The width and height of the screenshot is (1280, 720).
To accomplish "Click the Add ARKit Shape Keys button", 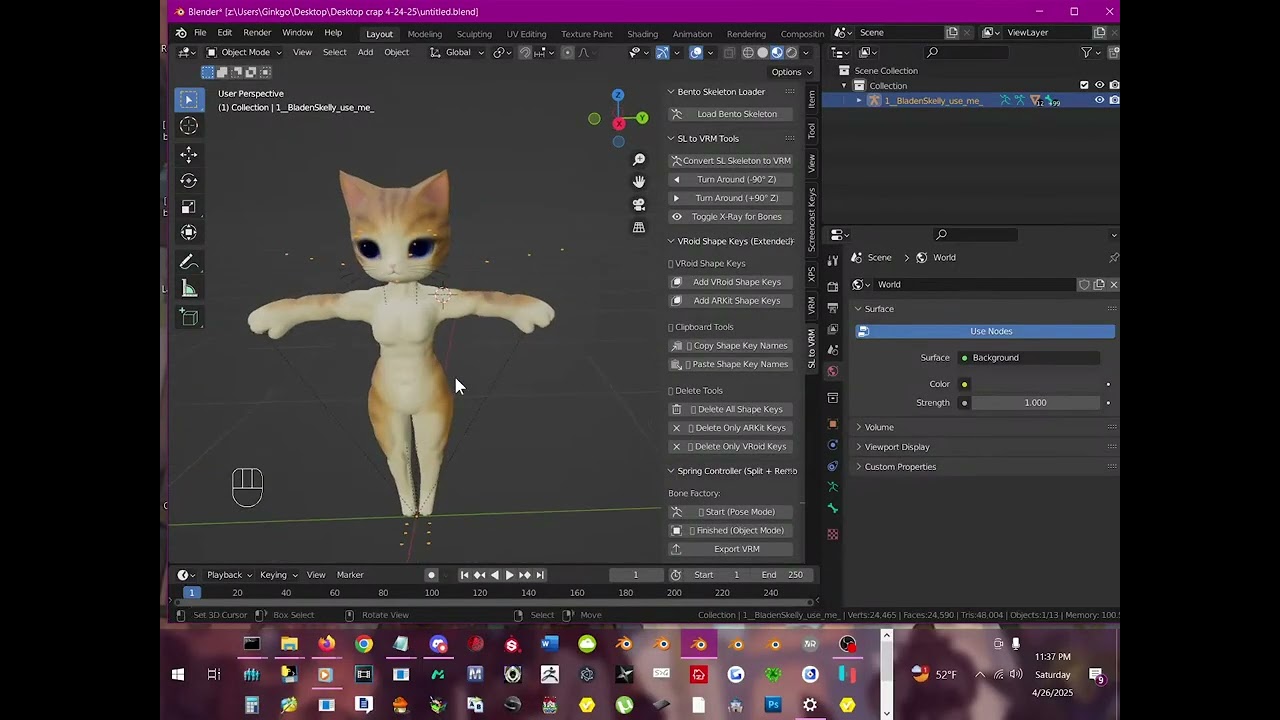I will (732, 301).
